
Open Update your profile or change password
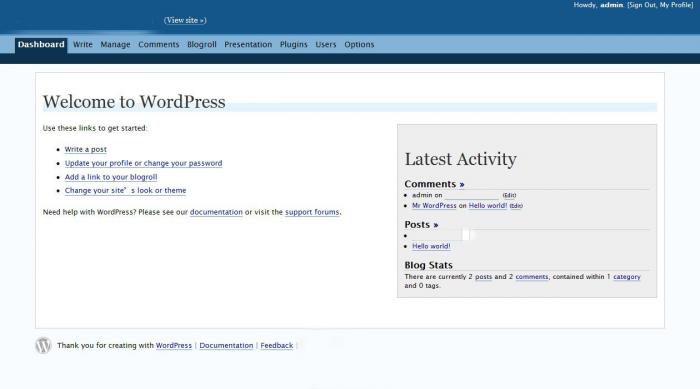[x=143, y=163]
